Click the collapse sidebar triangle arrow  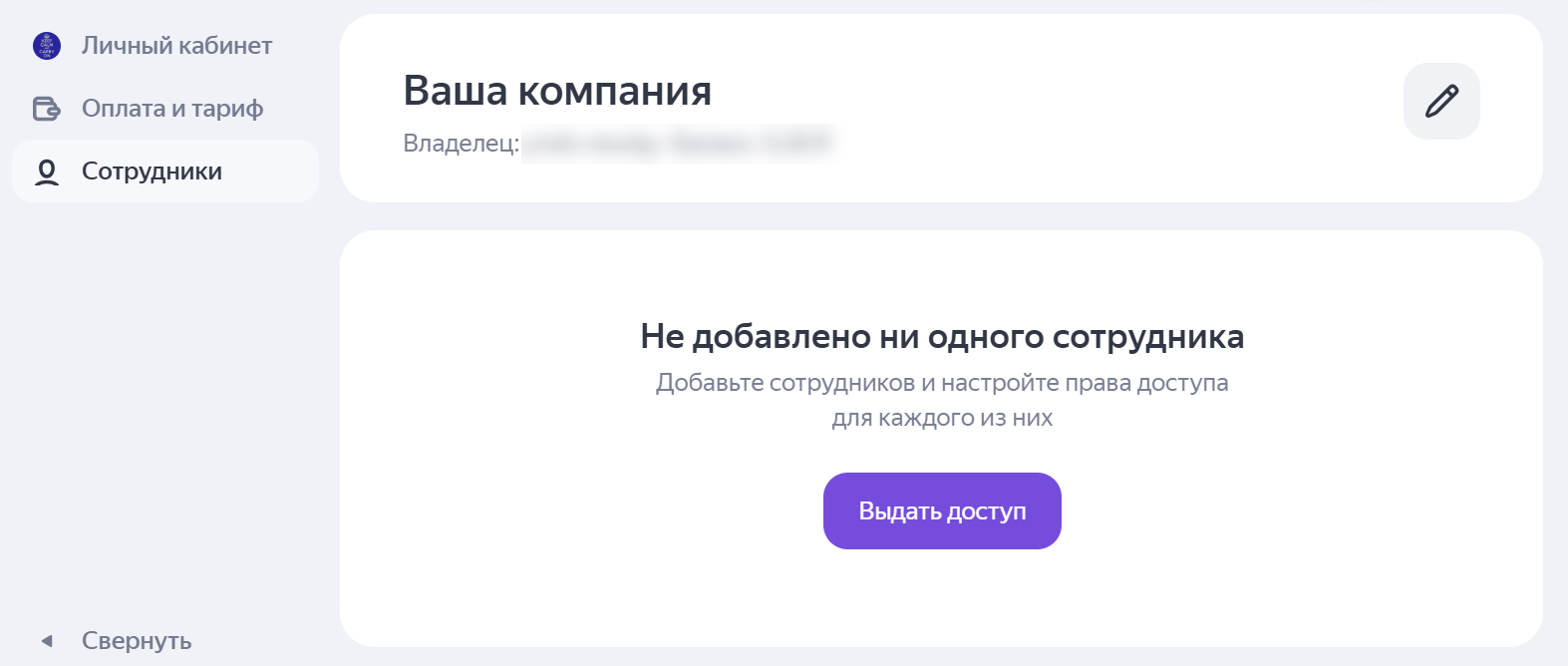47,641
